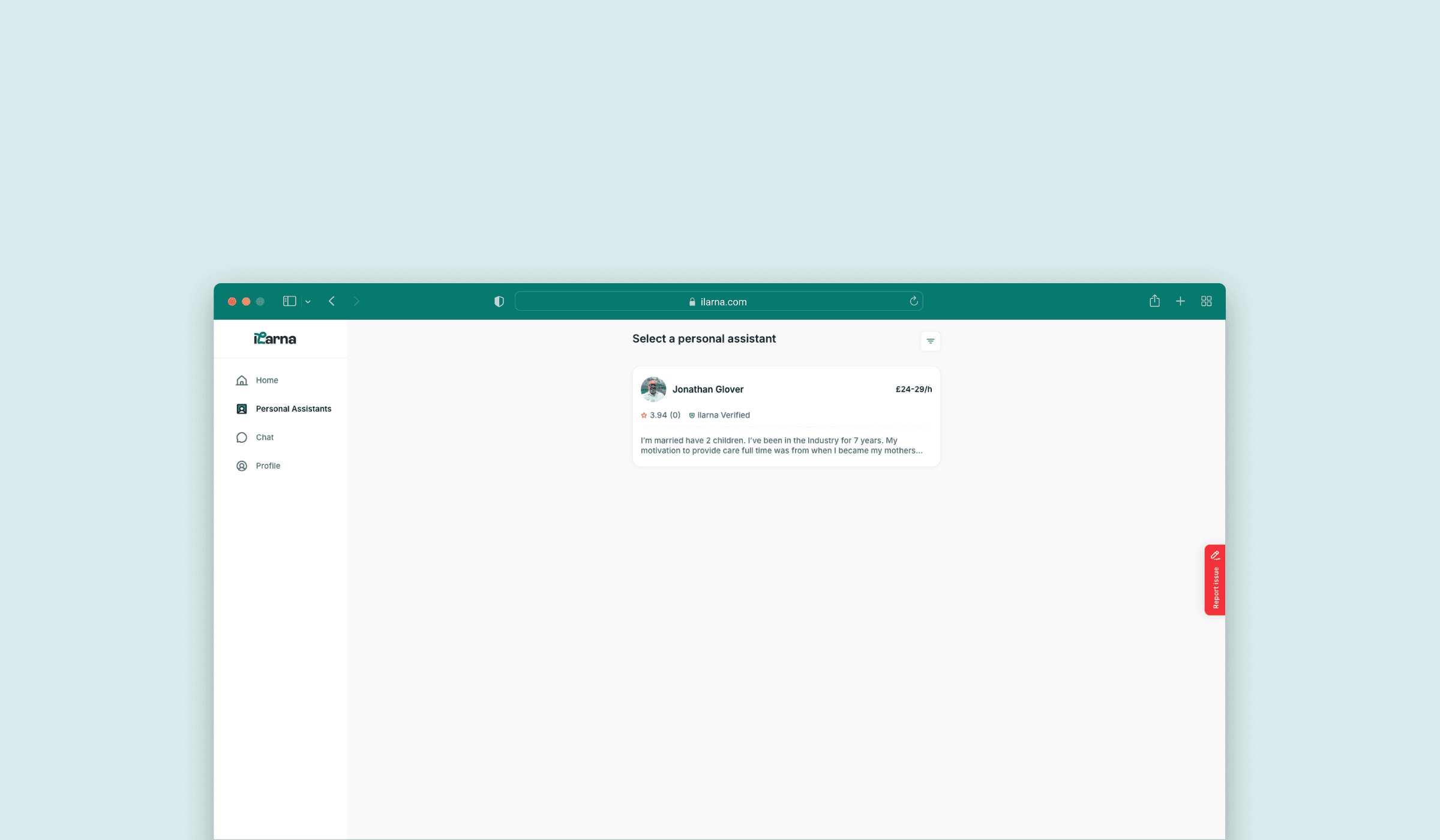
Task: Toggle the browser sidebar panel
Action: pos(289,301)
